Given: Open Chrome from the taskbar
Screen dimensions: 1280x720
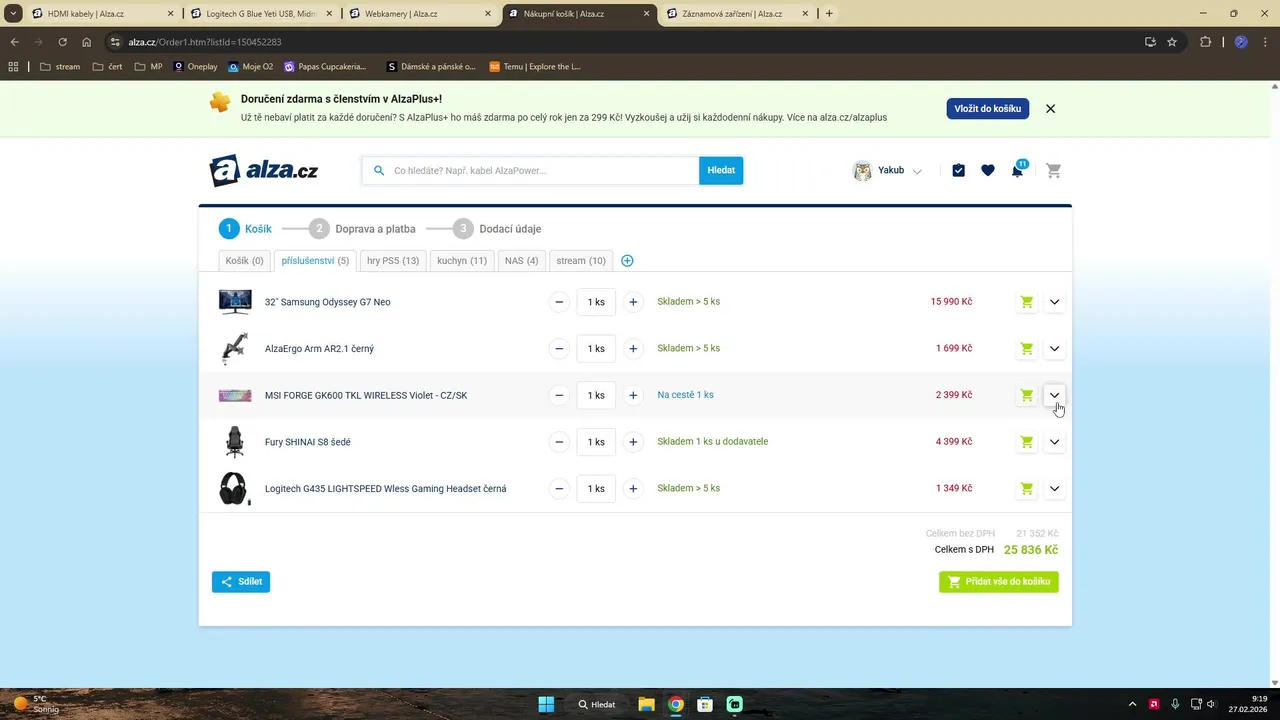Looking at the screenshot, I should tap(676, 704).
